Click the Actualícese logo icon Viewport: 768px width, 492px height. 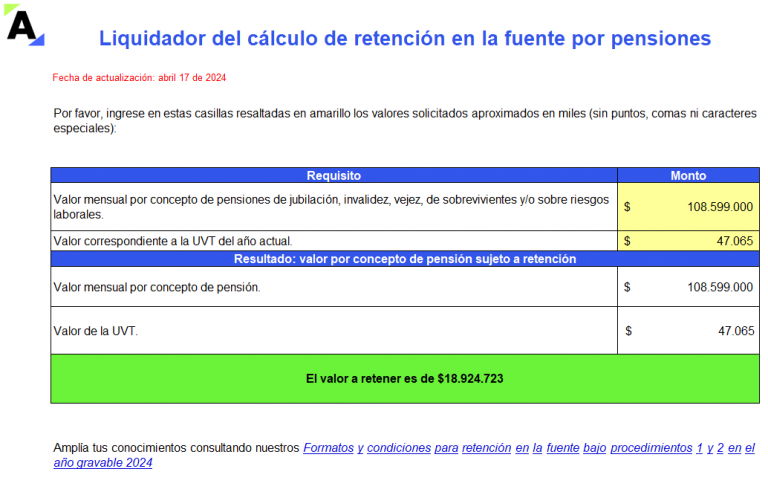(x=24, y=25)
